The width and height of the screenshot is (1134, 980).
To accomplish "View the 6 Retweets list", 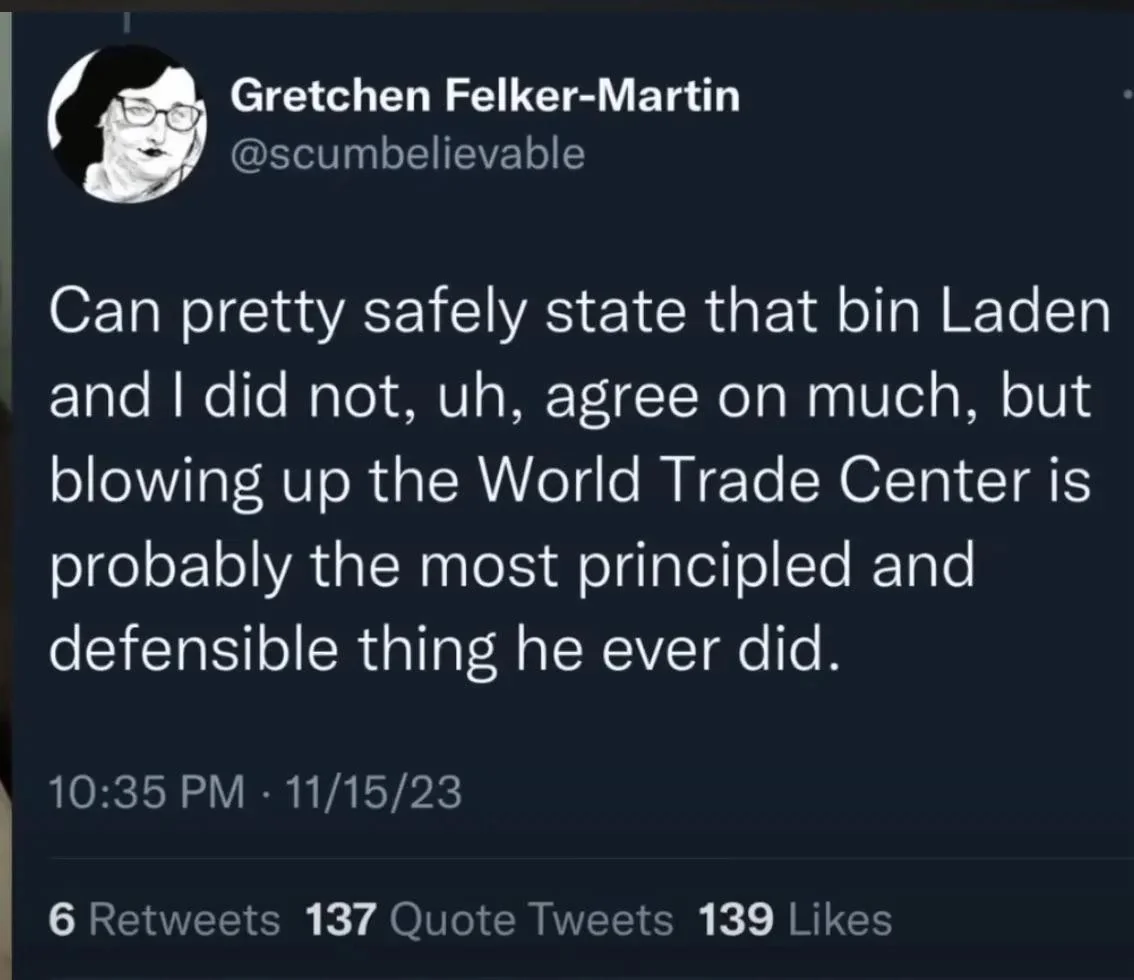I will click(164, 921).
